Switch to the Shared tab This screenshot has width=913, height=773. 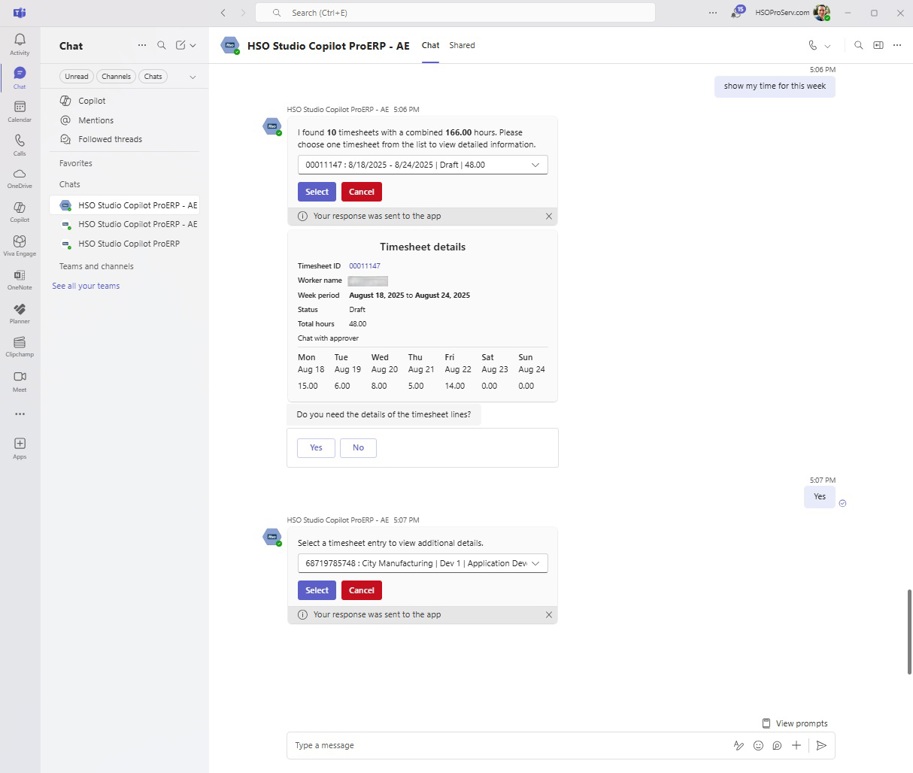point(462,45)
